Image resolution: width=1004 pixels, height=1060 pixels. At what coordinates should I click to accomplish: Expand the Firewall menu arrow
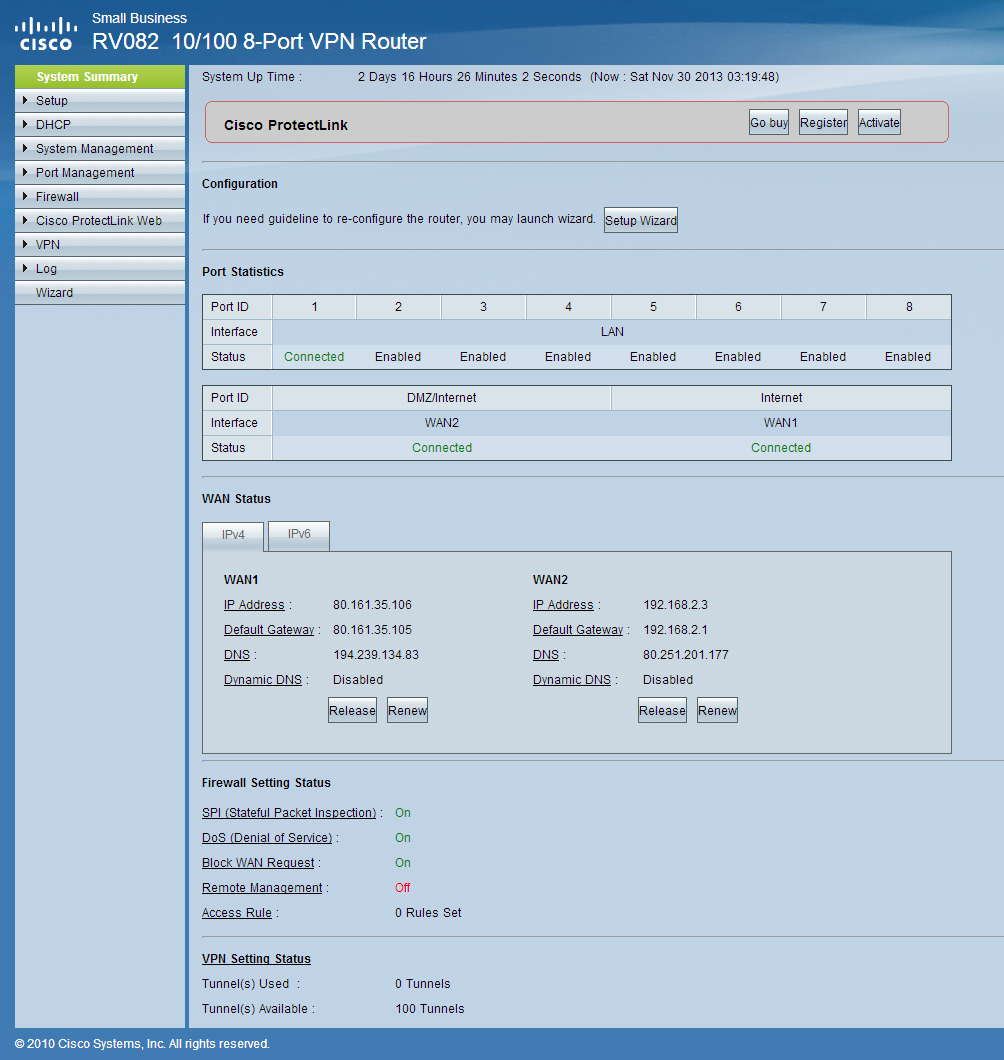[25, 196]
